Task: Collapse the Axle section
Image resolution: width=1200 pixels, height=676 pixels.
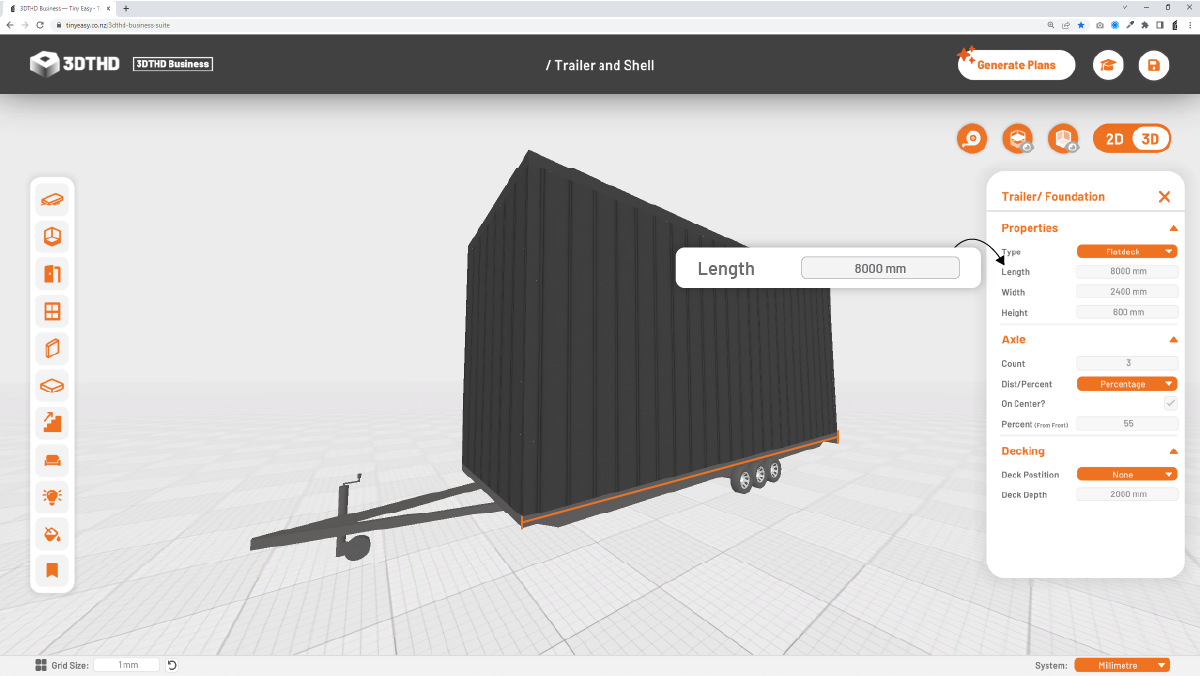Action: click(1173, 340)
